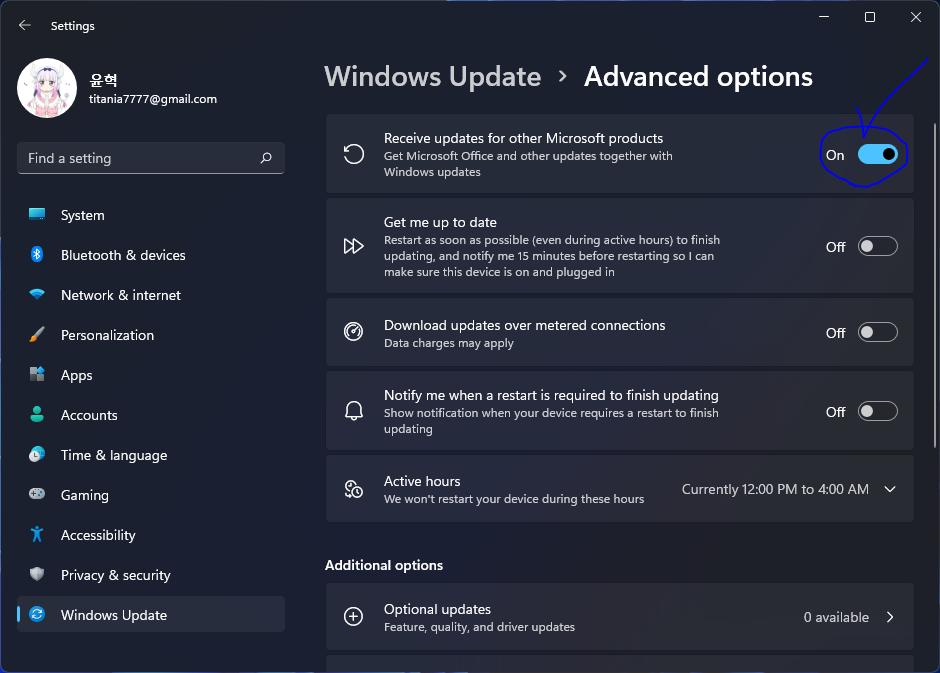
Task: Click the Find a setting search box
Action: coord(150,158)
